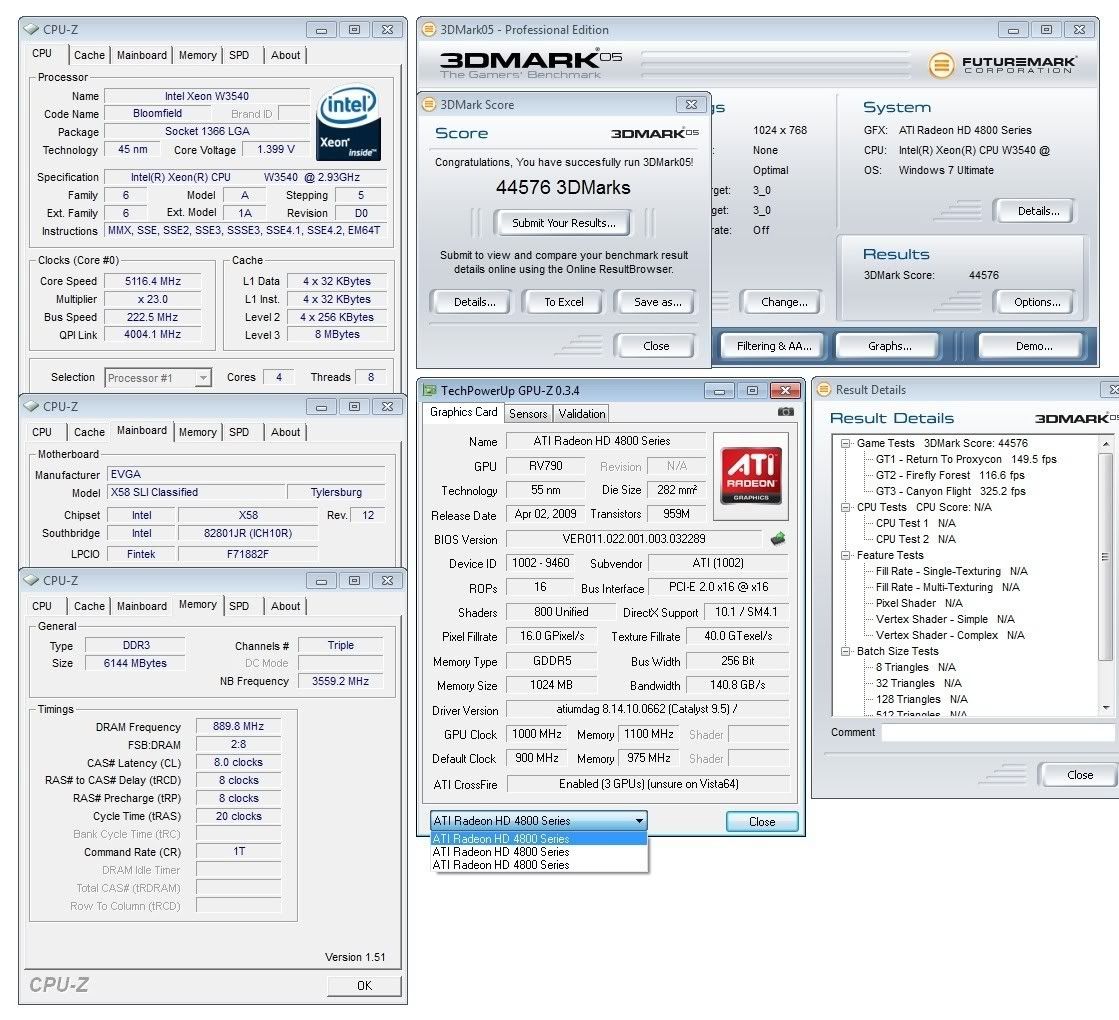Click the Intel Xeon inside logo in CPU-Z
The height and width of the screenshot is (1020, 1119).
[348, 123]
